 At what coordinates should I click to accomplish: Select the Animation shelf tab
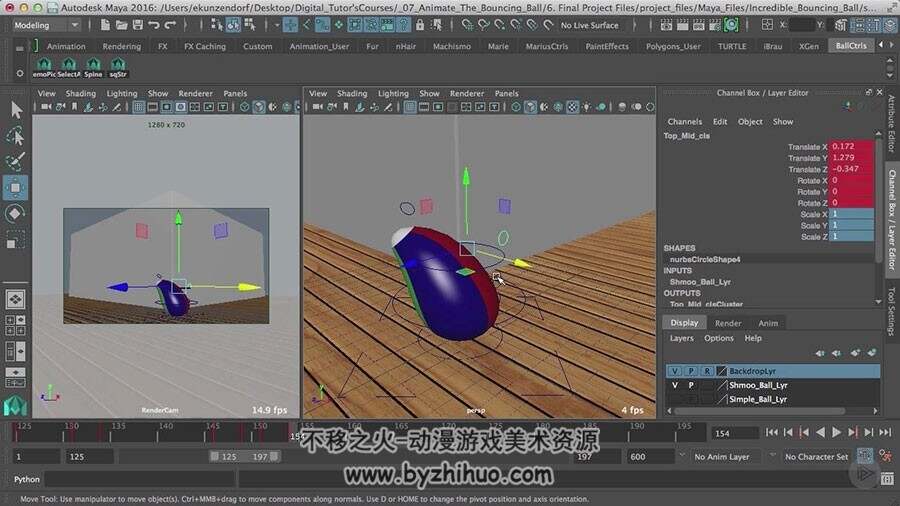pyautogui.click(x=66, y=46)
